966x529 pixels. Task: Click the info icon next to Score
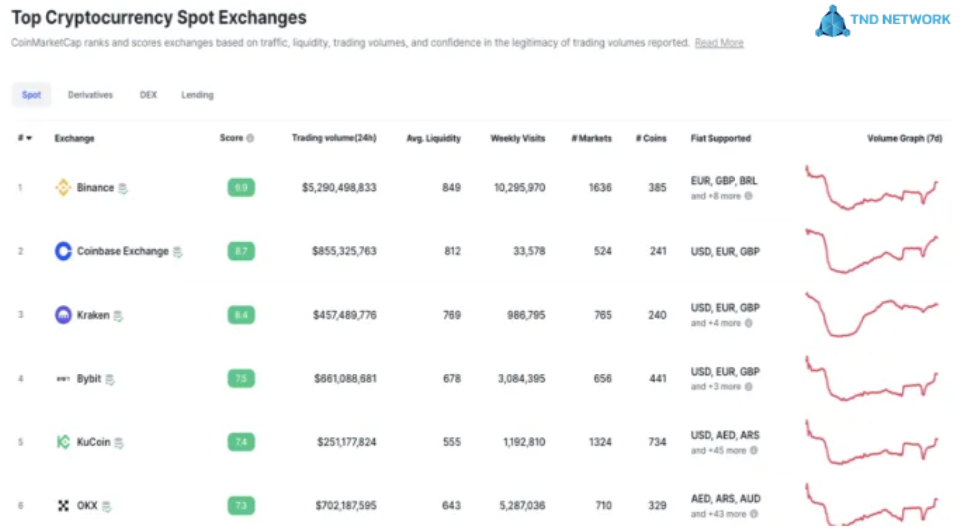click(250, 139)
